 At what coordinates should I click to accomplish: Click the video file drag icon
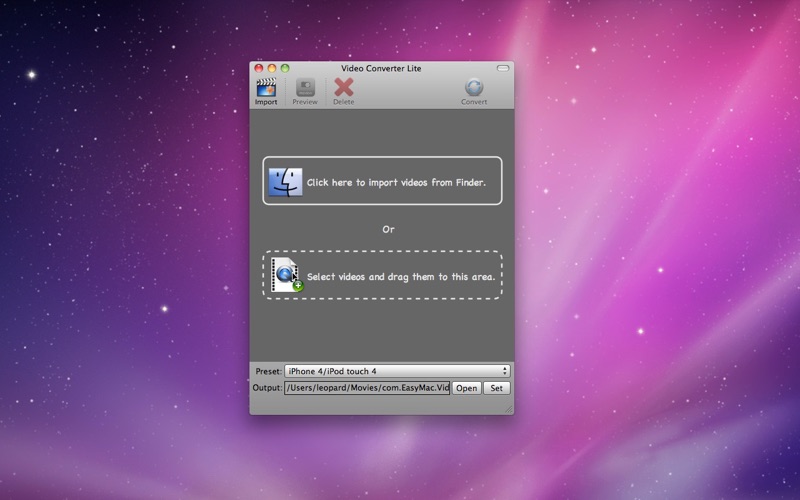coord(286,275)
